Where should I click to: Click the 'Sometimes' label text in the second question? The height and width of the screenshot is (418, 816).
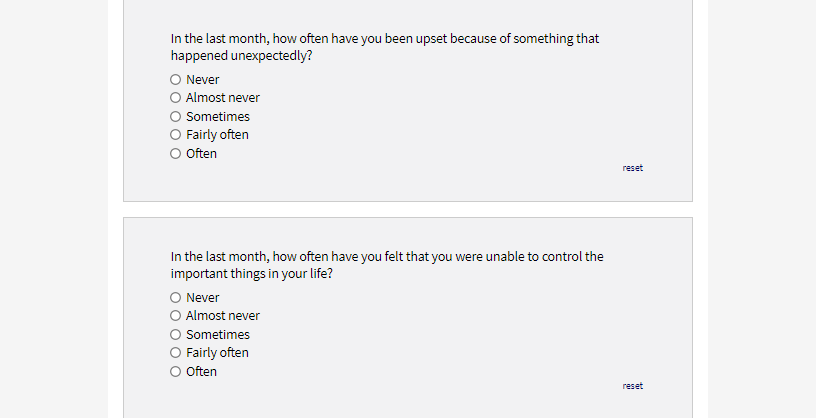[218, 335]
